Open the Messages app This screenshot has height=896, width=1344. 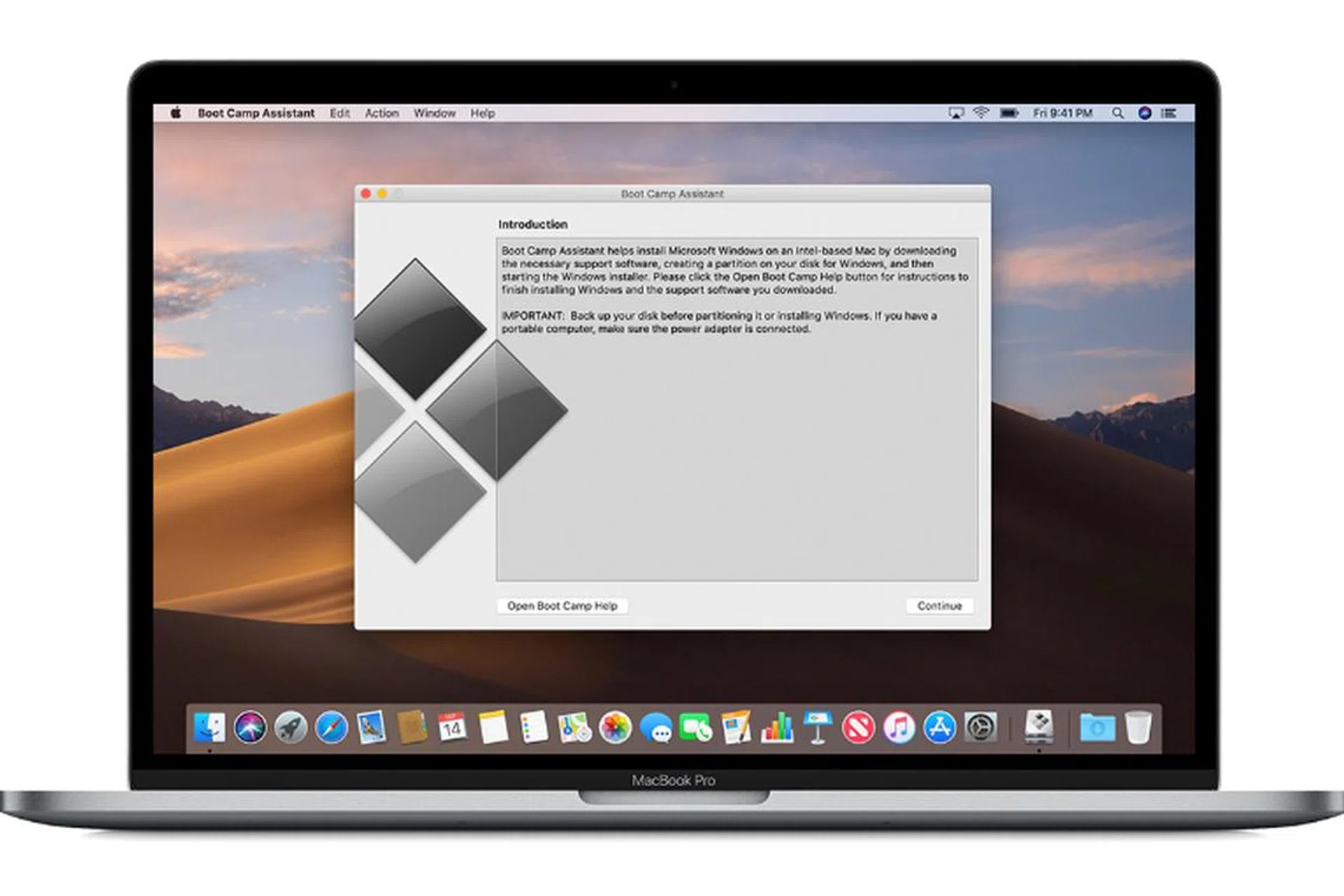654,728
